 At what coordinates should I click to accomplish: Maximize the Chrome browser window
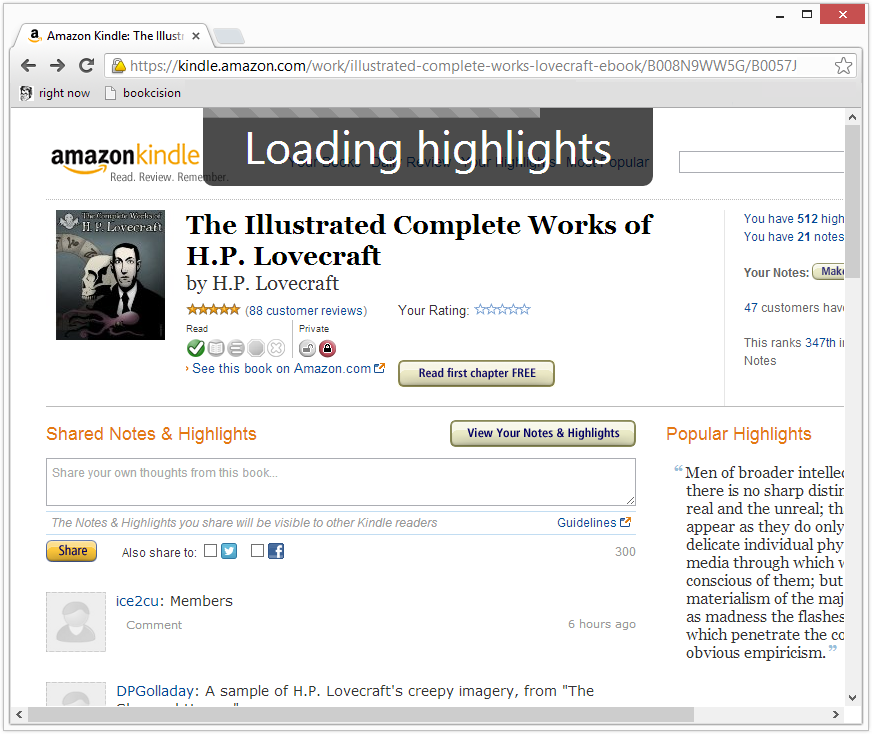tap(807, 14)
